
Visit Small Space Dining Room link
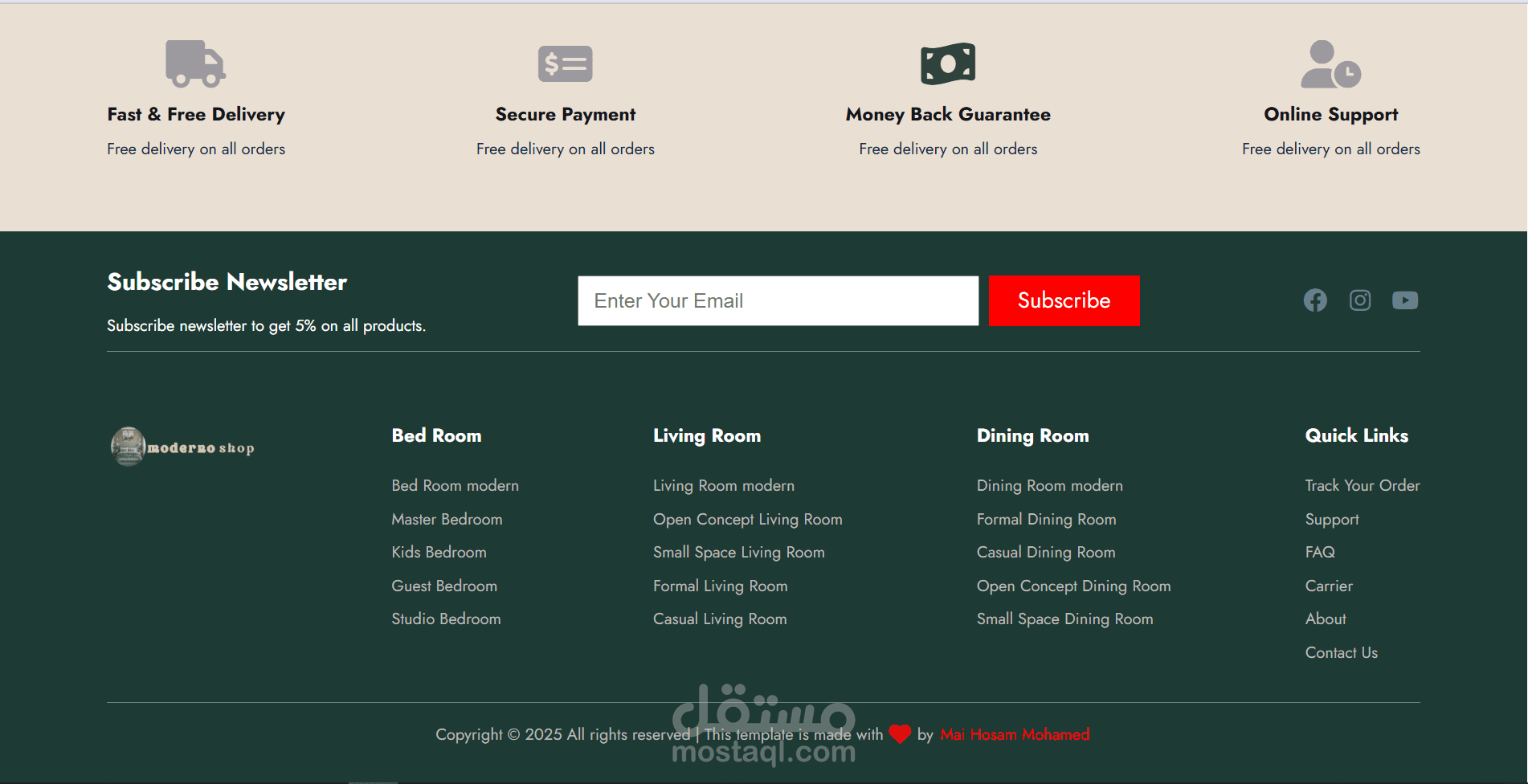point(1065,619)
